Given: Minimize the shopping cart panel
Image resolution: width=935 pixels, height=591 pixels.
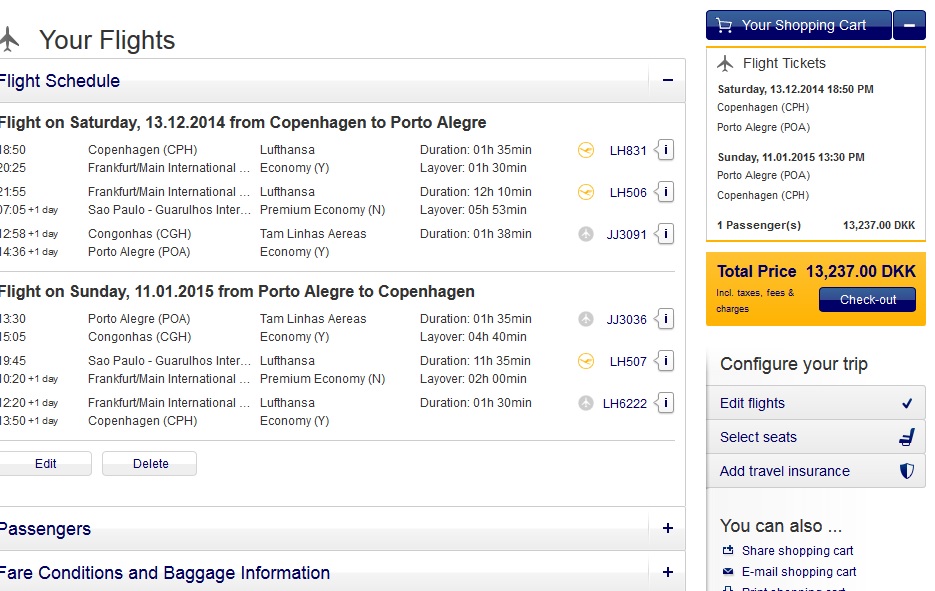Looking at the screenshot, I should pos(909,25).
